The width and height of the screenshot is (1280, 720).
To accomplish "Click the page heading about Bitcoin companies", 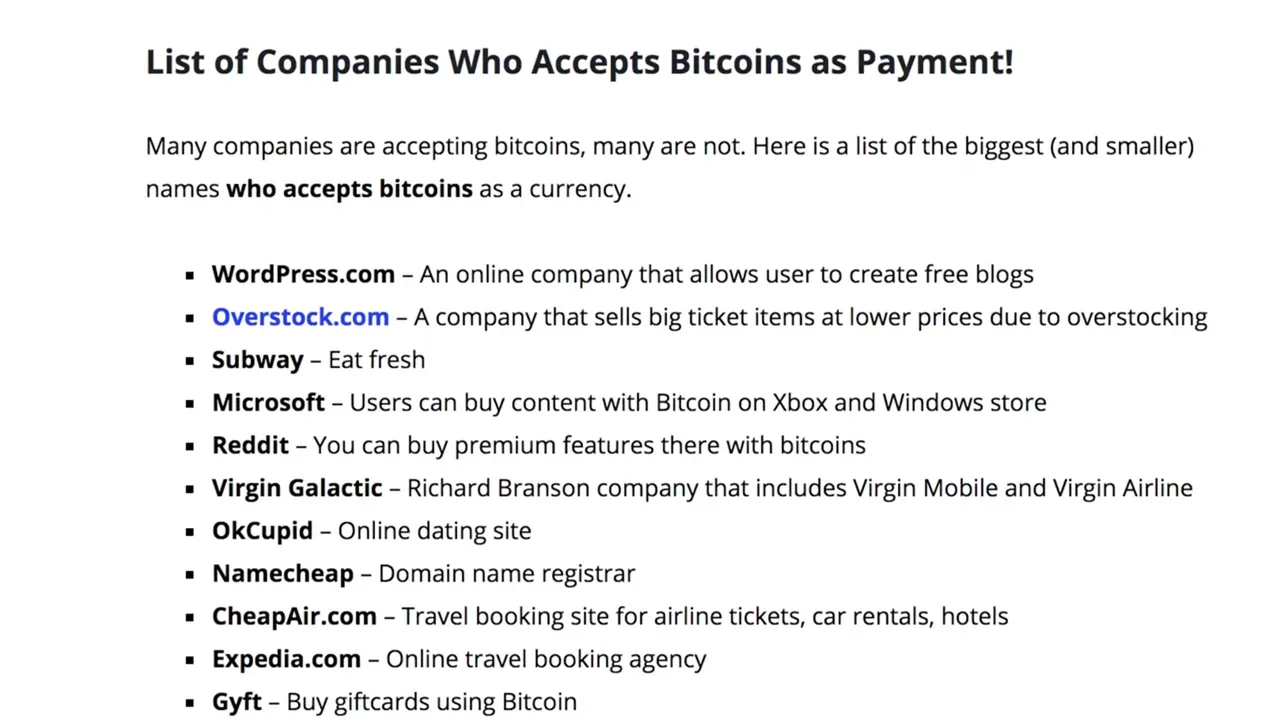I will (579, 62).
